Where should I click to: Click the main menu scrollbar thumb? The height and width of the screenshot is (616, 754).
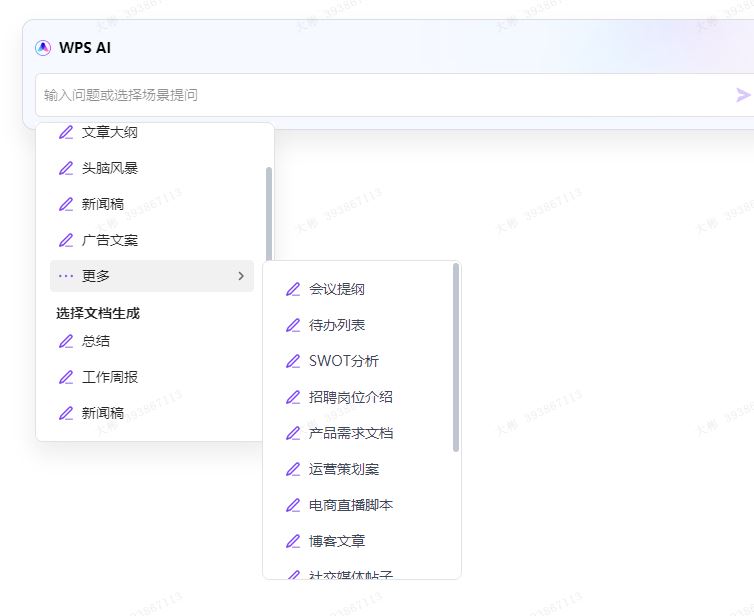click(269, 214)
